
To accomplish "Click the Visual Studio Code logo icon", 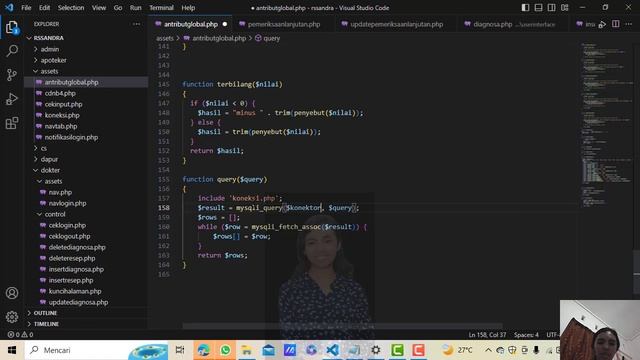I will click(x=9, y=7).
